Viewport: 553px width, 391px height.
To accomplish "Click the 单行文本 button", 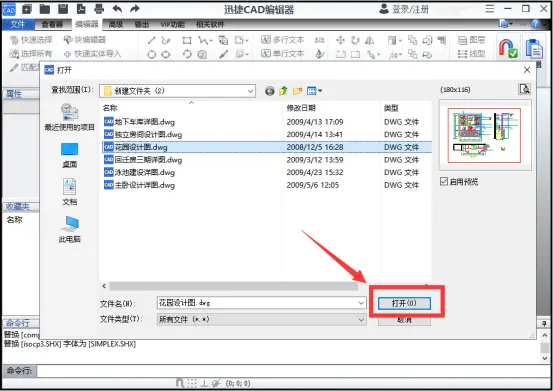I will click(x=282, y=54).
